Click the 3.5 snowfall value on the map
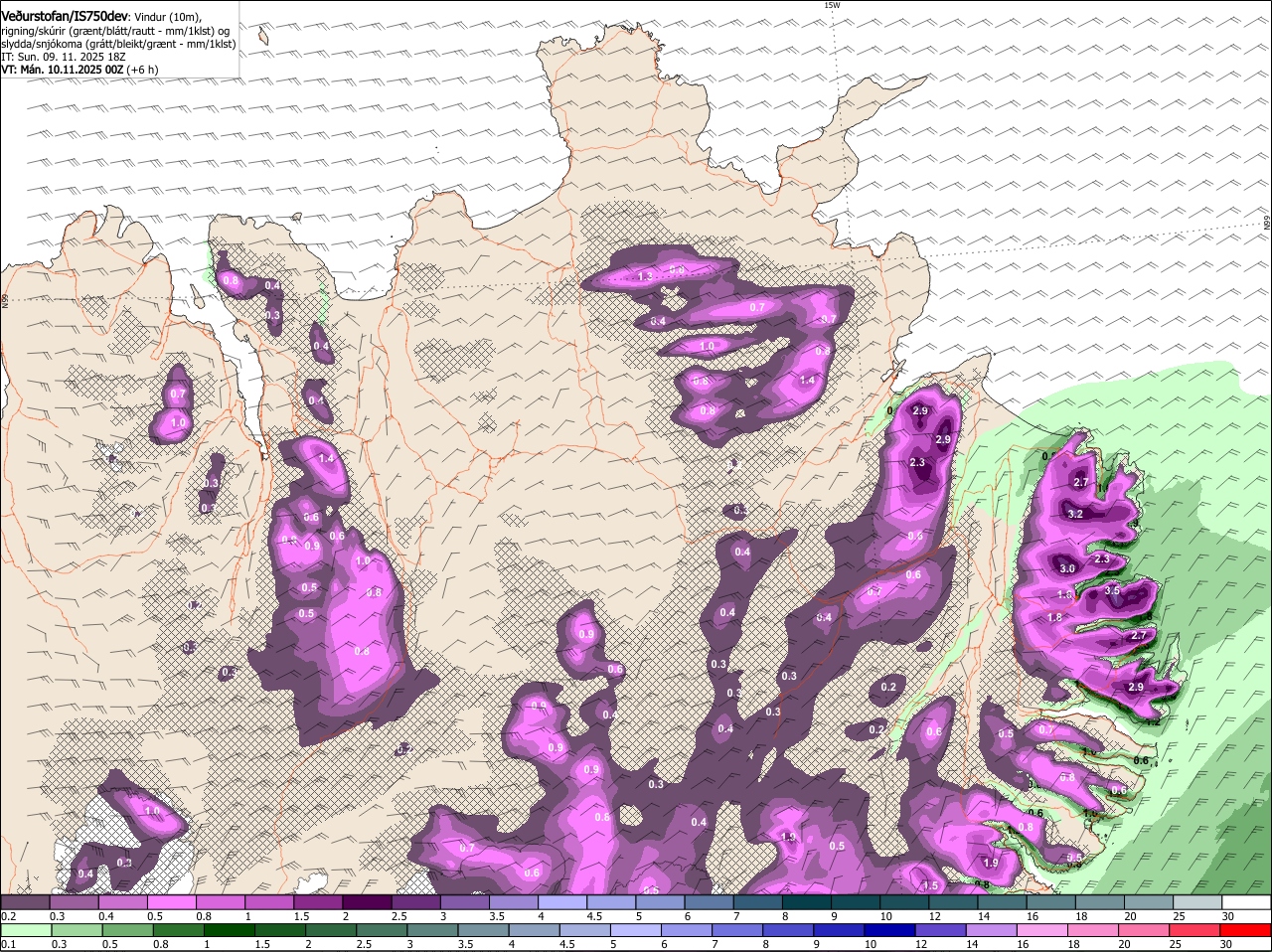The width and height of the screenshot is (1272, 952). pyautogui.click(x=1112, y=590)
